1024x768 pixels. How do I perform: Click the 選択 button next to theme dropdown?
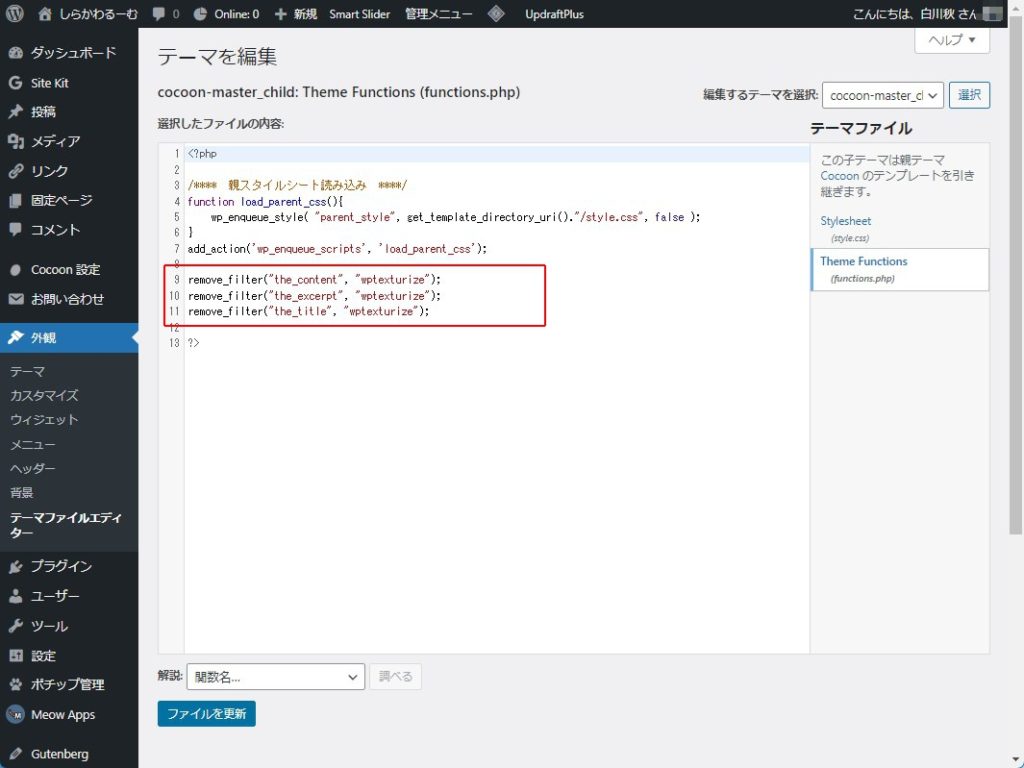click(969, 95)
